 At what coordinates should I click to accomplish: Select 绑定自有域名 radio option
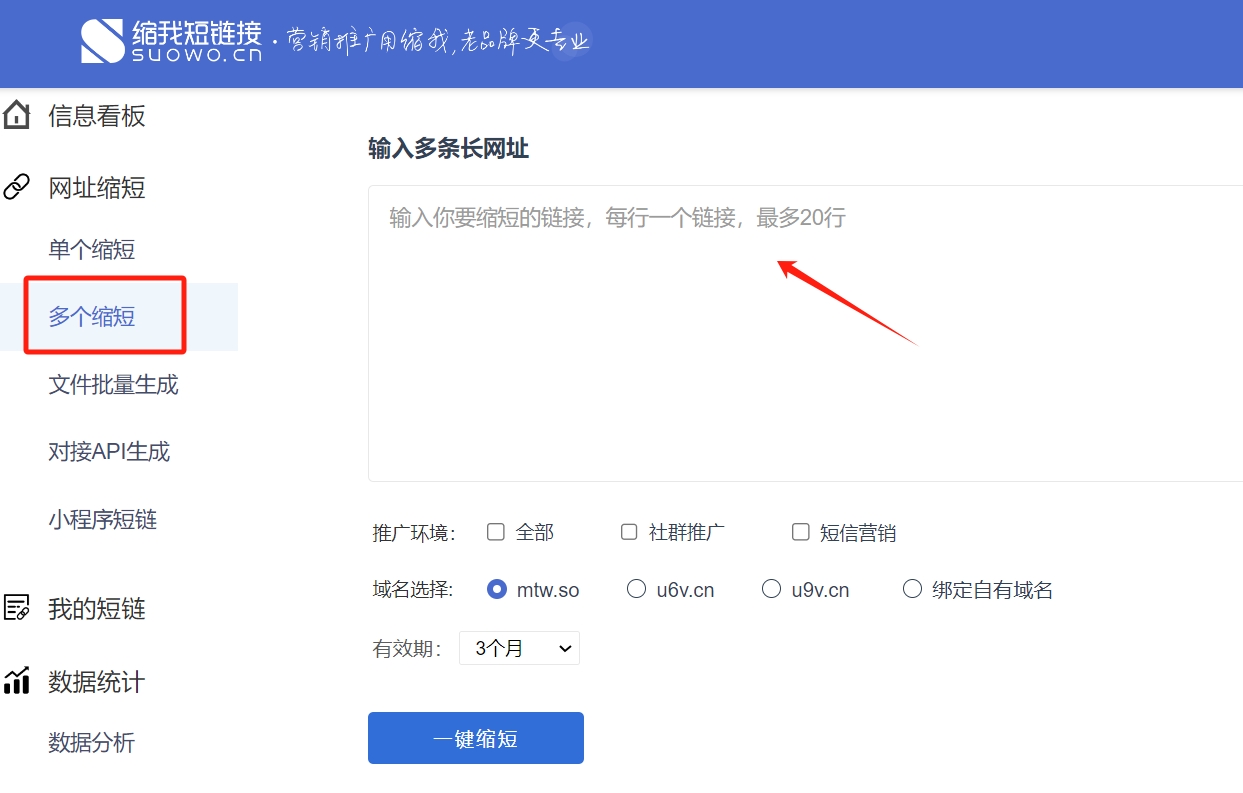(912, 589)
